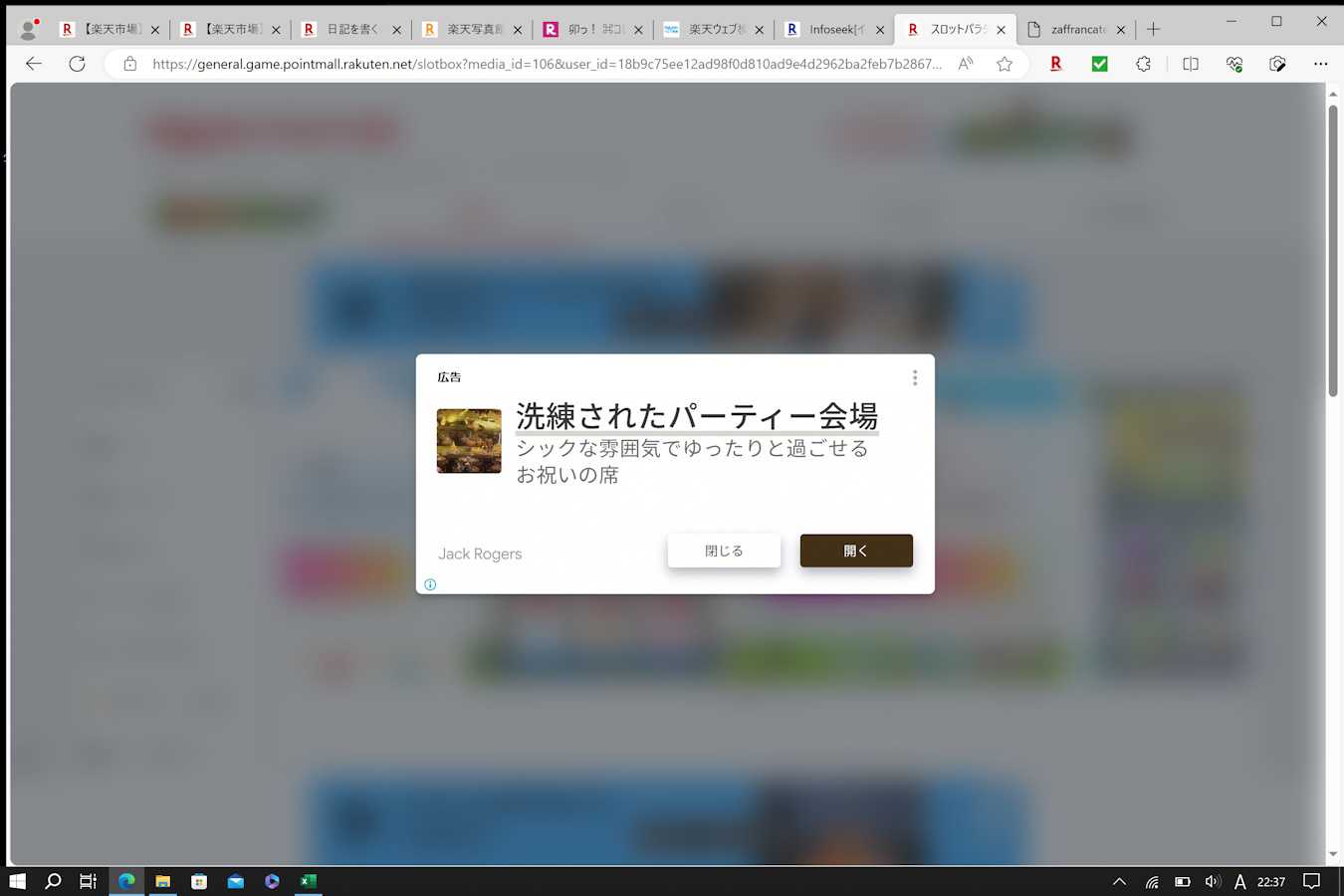Open Edge settings and more menu
1344x896 pixels.
tap(1320, 64)
